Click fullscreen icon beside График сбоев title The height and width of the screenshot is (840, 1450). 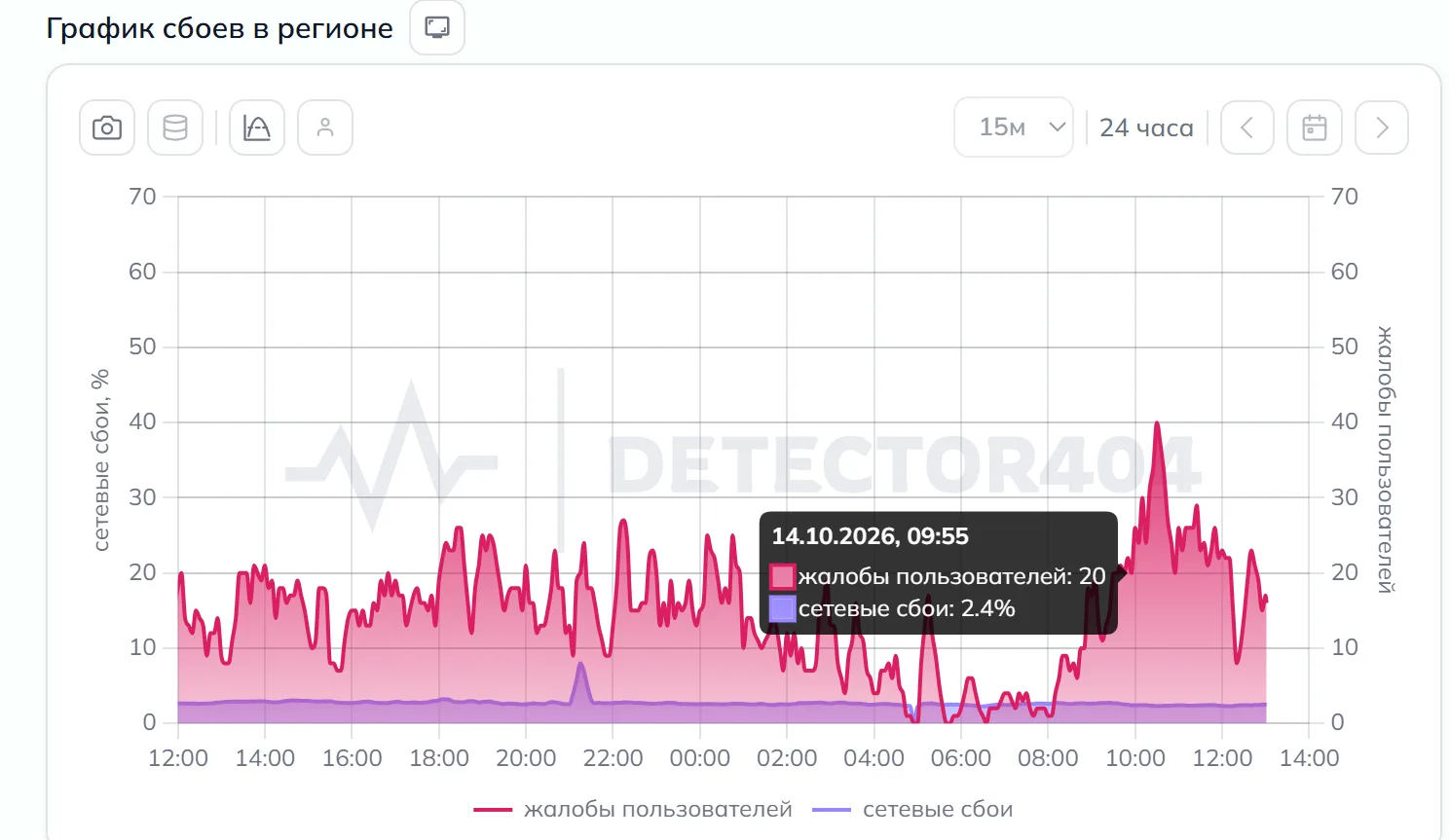[437, 27]
